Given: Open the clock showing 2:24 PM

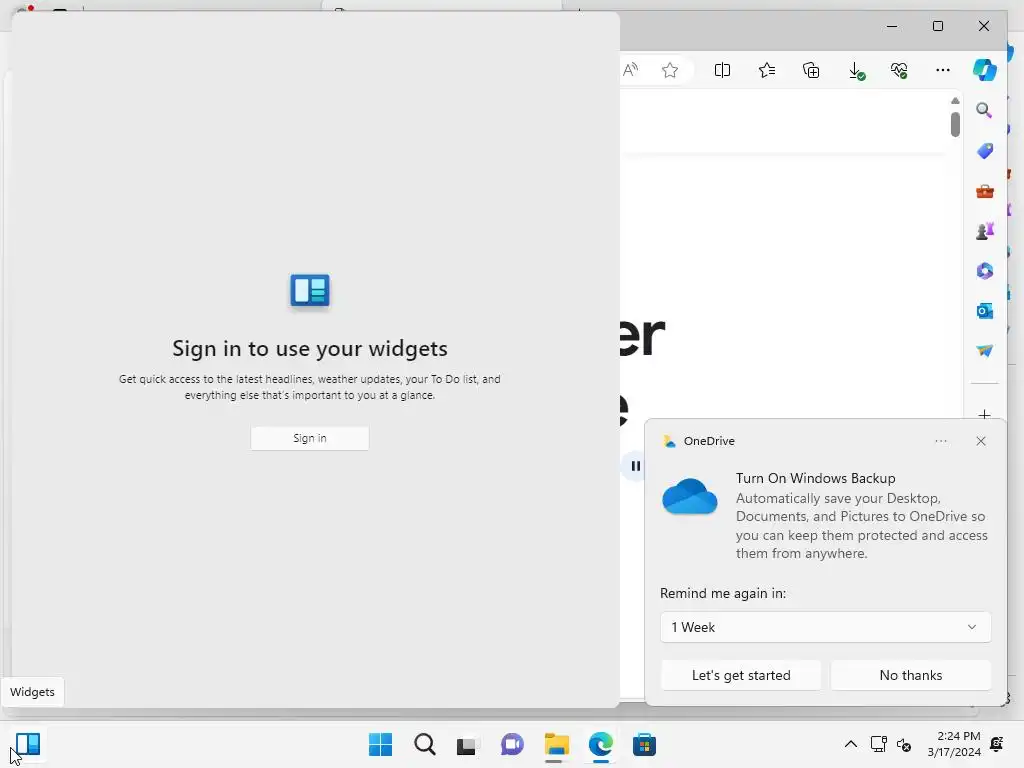Looking at the screenshot, I should click(x=954, y=744).
